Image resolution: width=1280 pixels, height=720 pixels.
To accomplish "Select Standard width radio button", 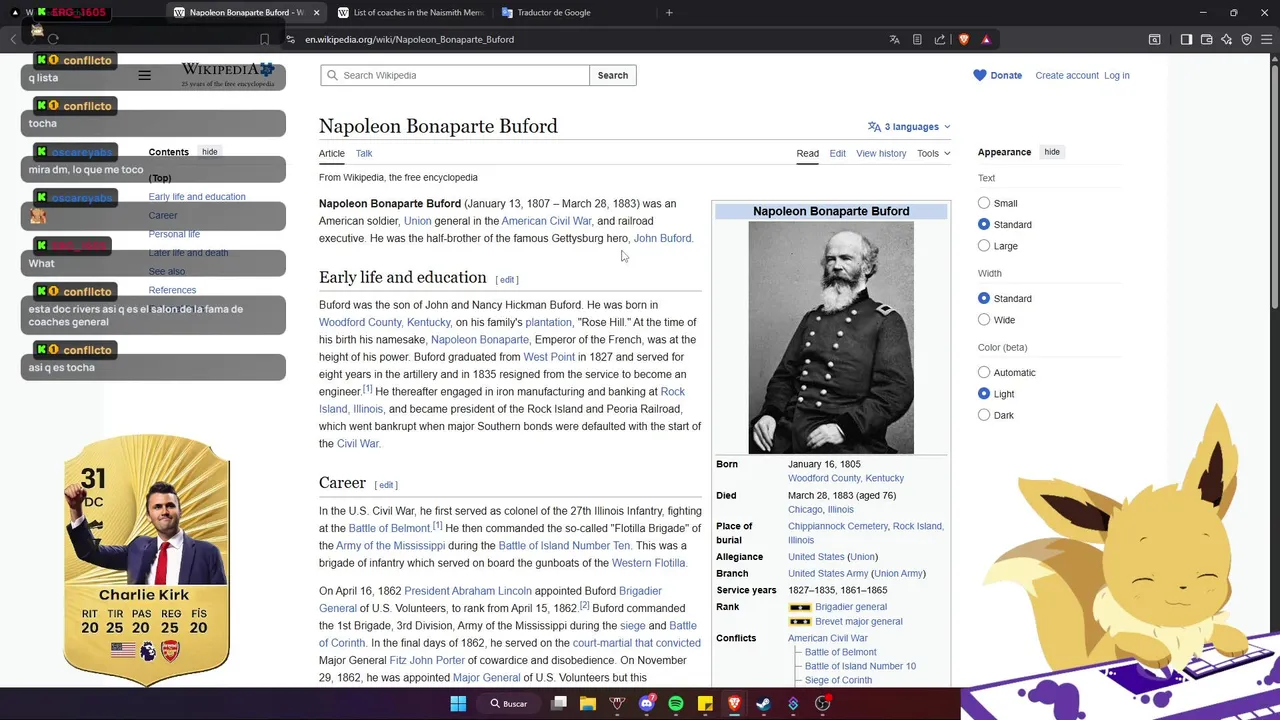I will 984,298.
